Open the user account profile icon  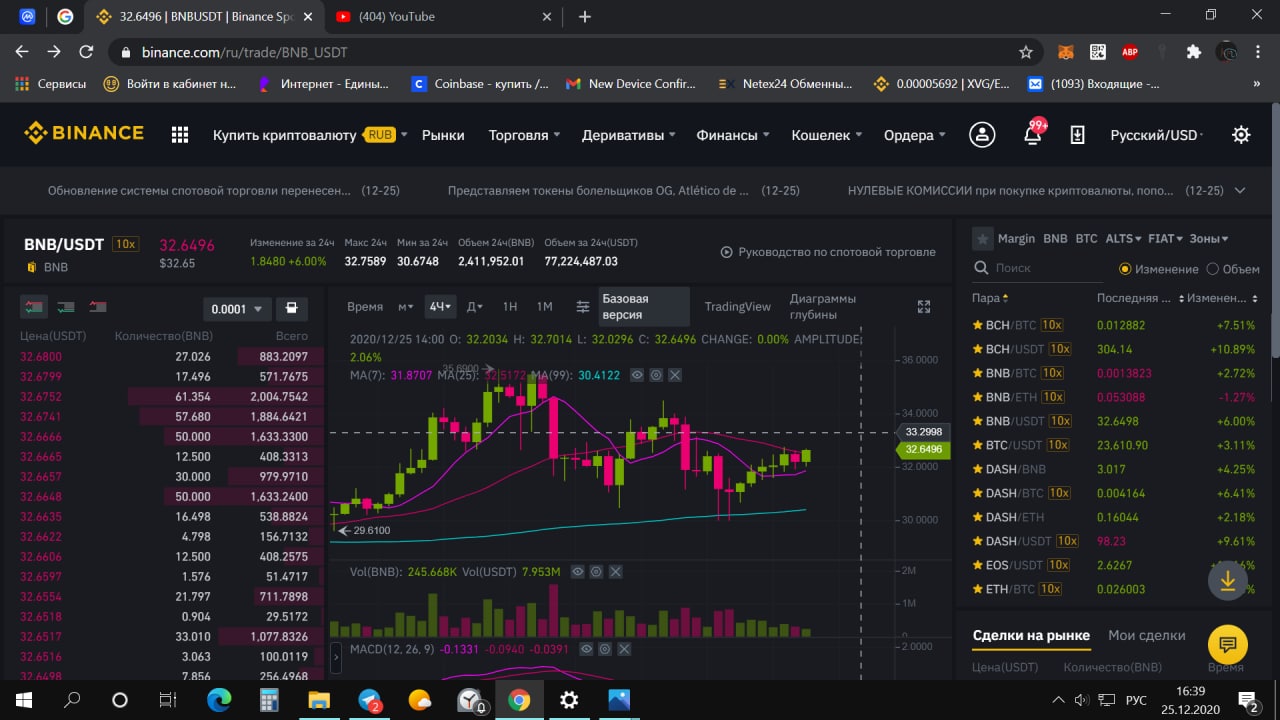point(982,135)
